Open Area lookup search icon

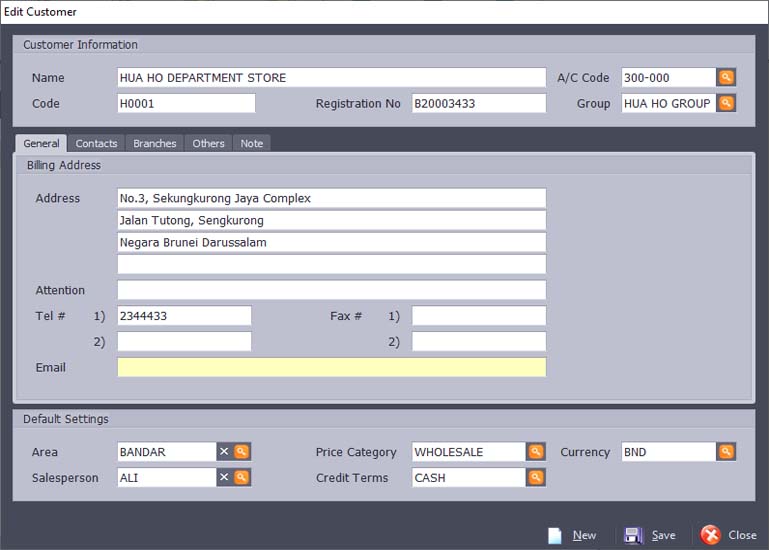242,451
